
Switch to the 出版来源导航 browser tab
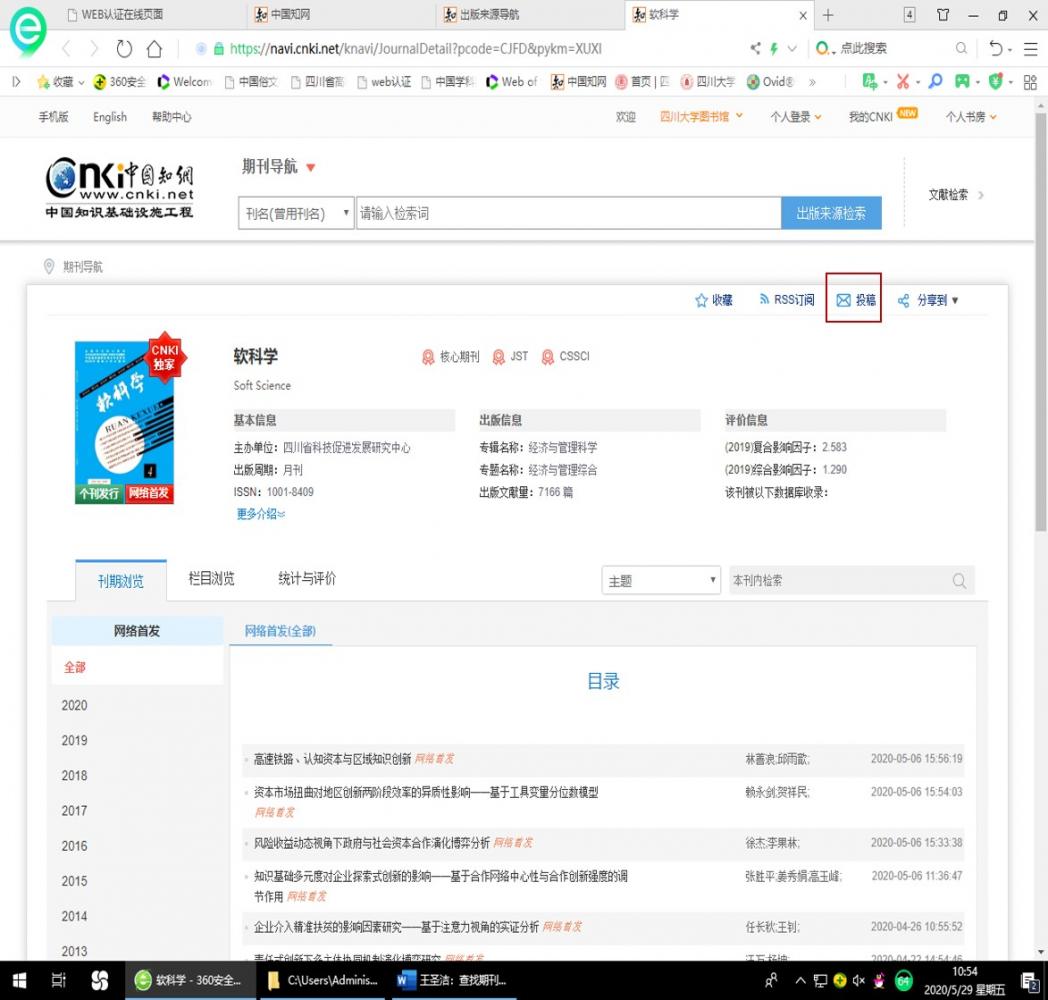click(531, 15)
